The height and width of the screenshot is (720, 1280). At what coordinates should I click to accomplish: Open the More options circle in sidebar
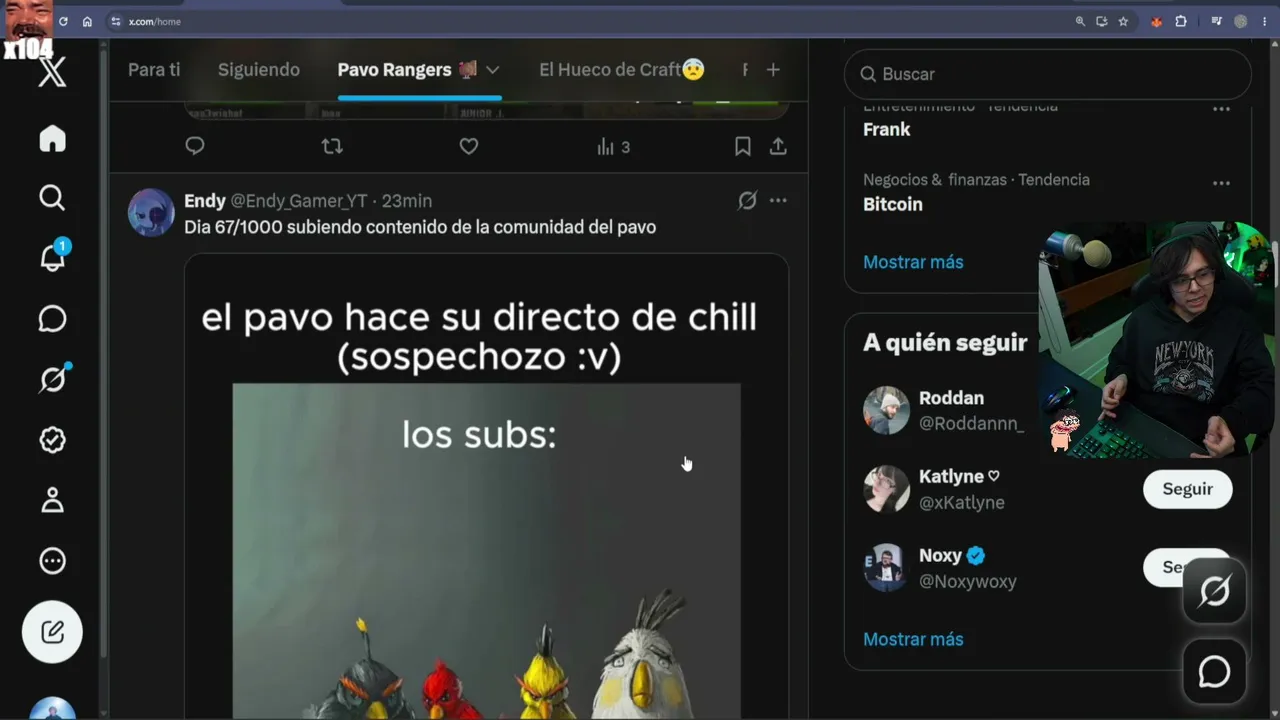52,561
